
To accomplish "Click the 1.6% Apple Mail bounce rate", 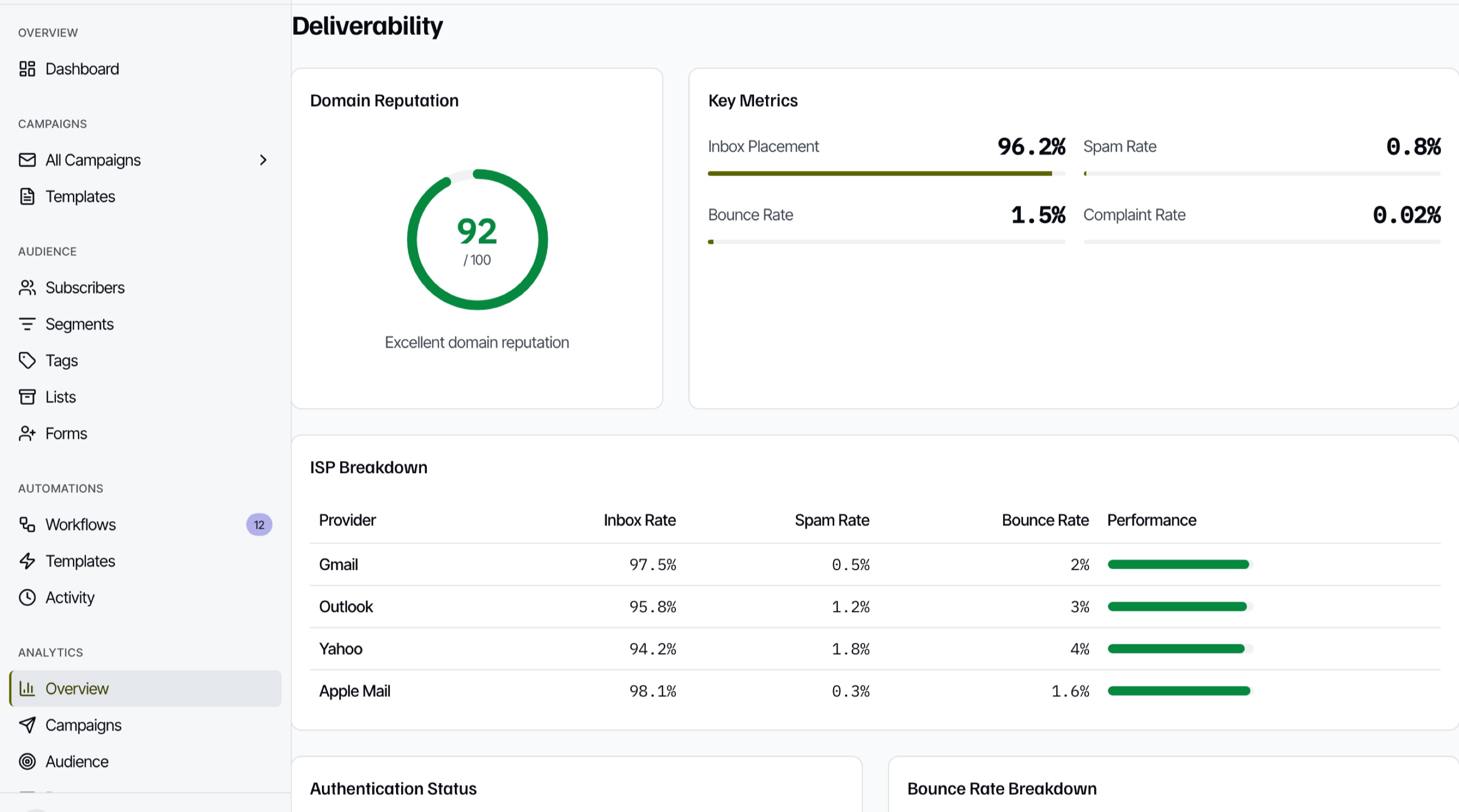I will 1070,691.
